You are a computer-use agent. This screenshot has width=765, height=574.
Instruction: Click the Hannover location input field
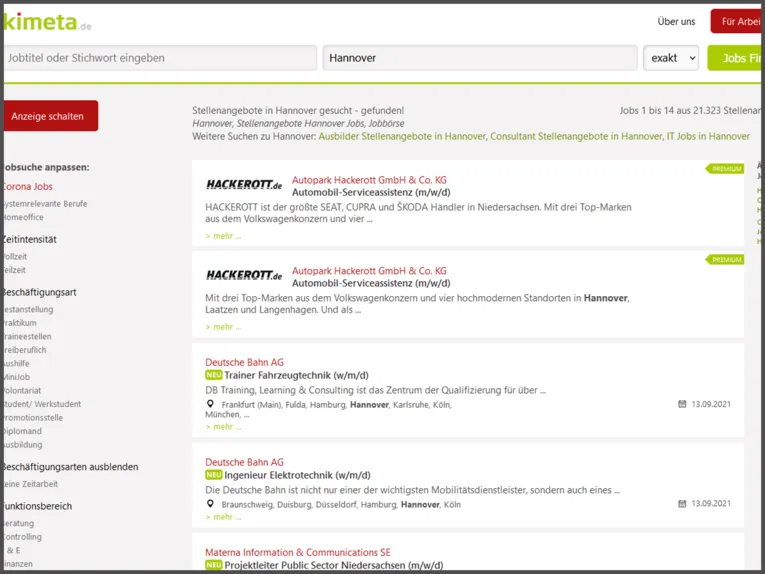480,58
